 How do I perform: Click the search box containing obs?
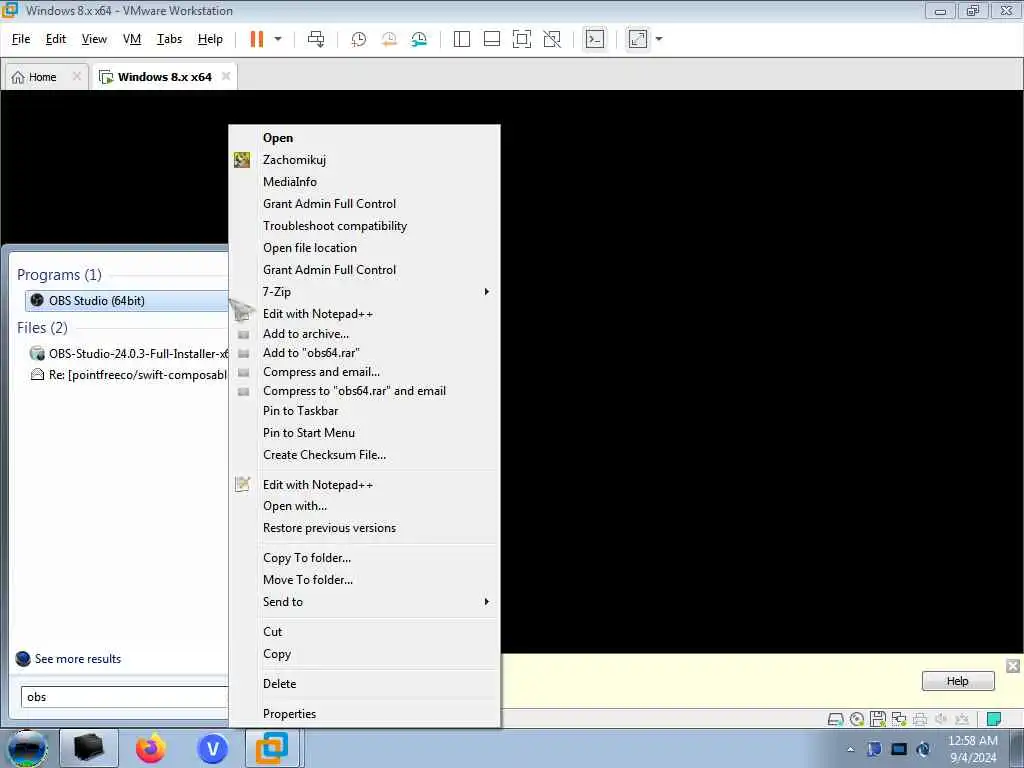[125, 697]
